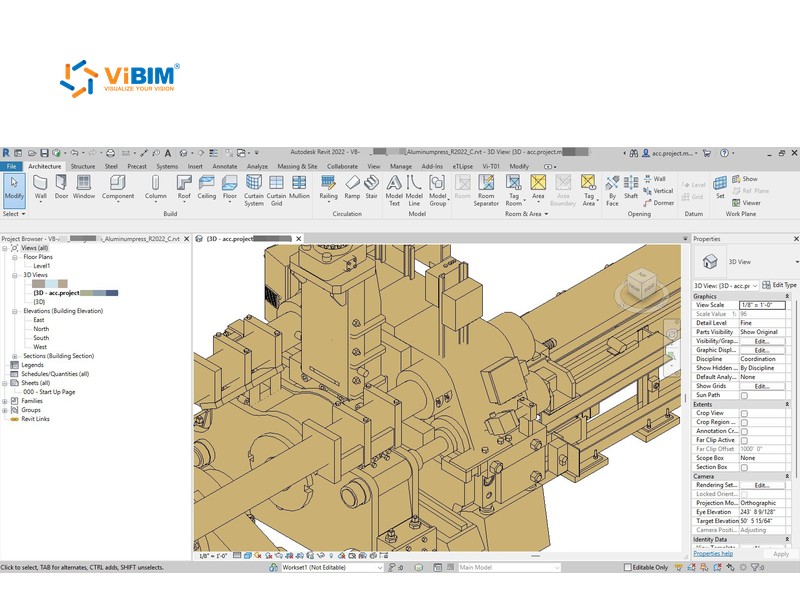Open the Room & Area panel dropdown

click(x=526, y=214)
